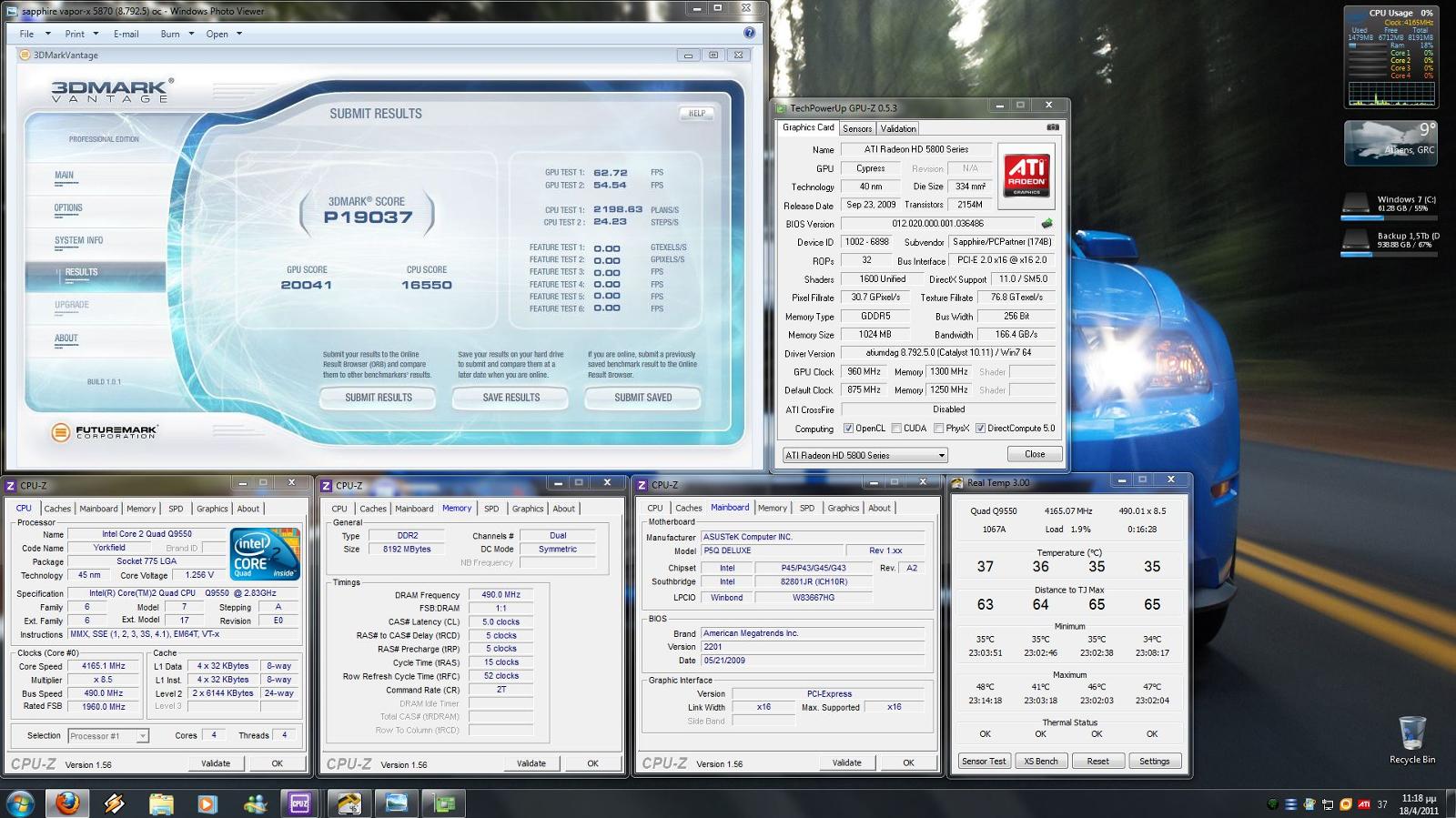Screen dimensions: 1456x818
Task: Click network monitor tray icon
Action: [1328, 804]
